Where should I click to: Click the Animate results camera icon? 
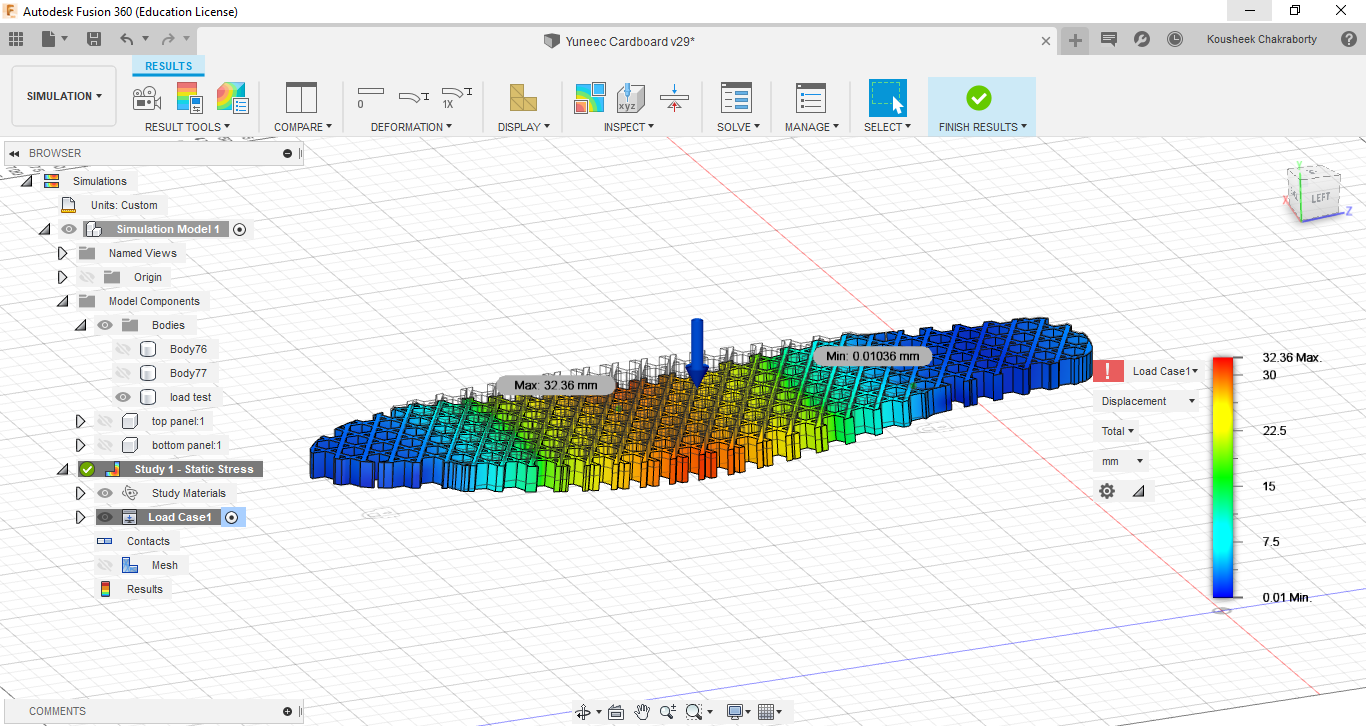pos(147,98)
